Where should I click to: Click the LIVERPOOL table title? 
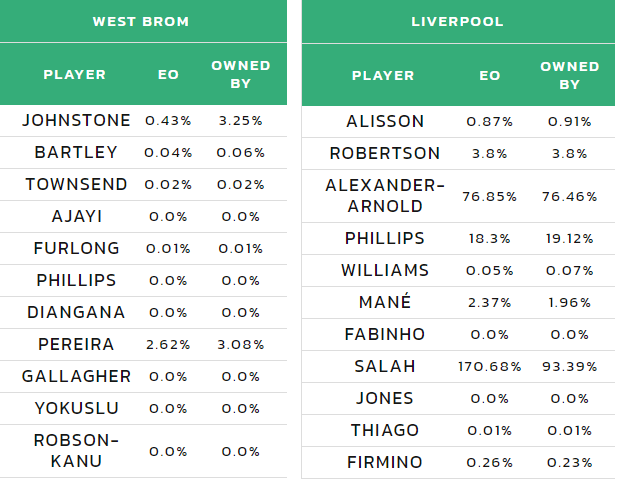click(x=457, y=21)
